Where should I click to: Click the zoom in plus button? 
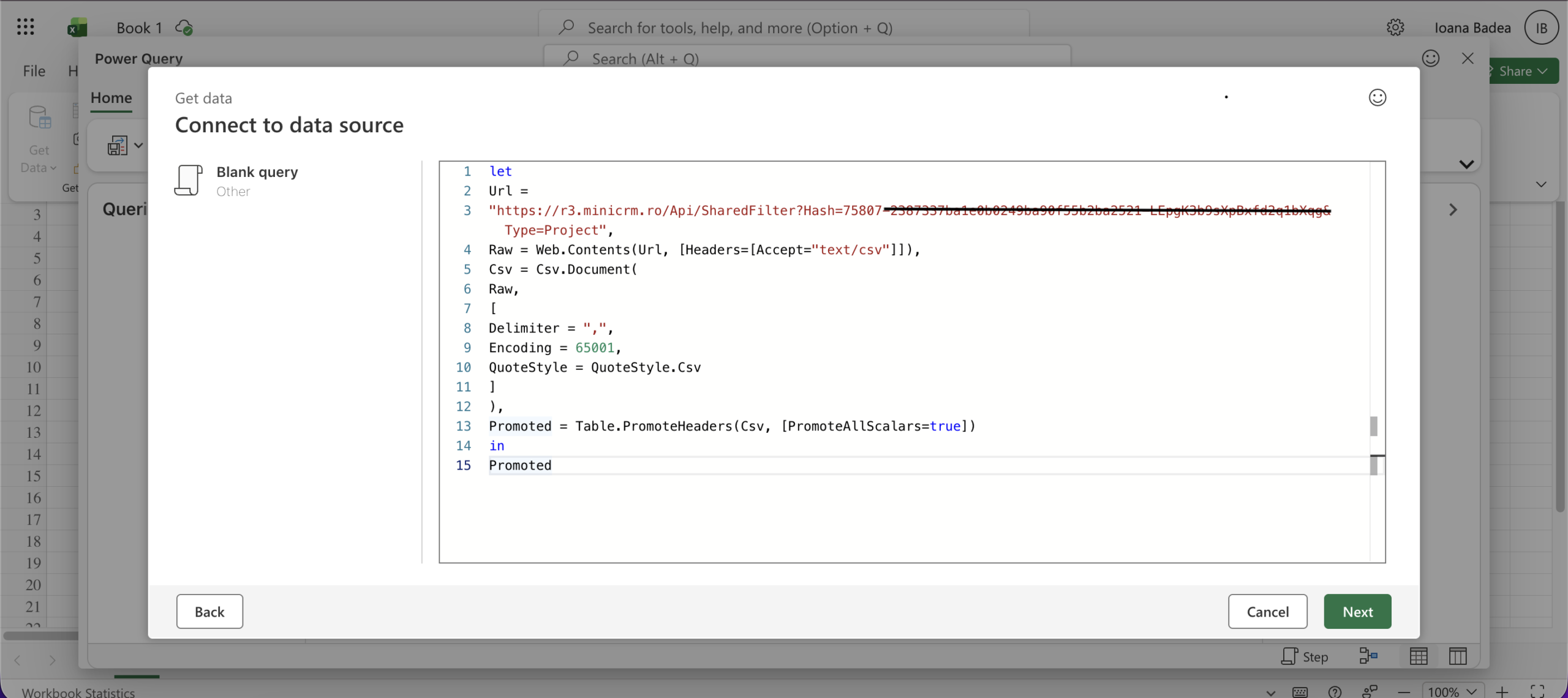pyautogui.click(x=1502, y=691)
